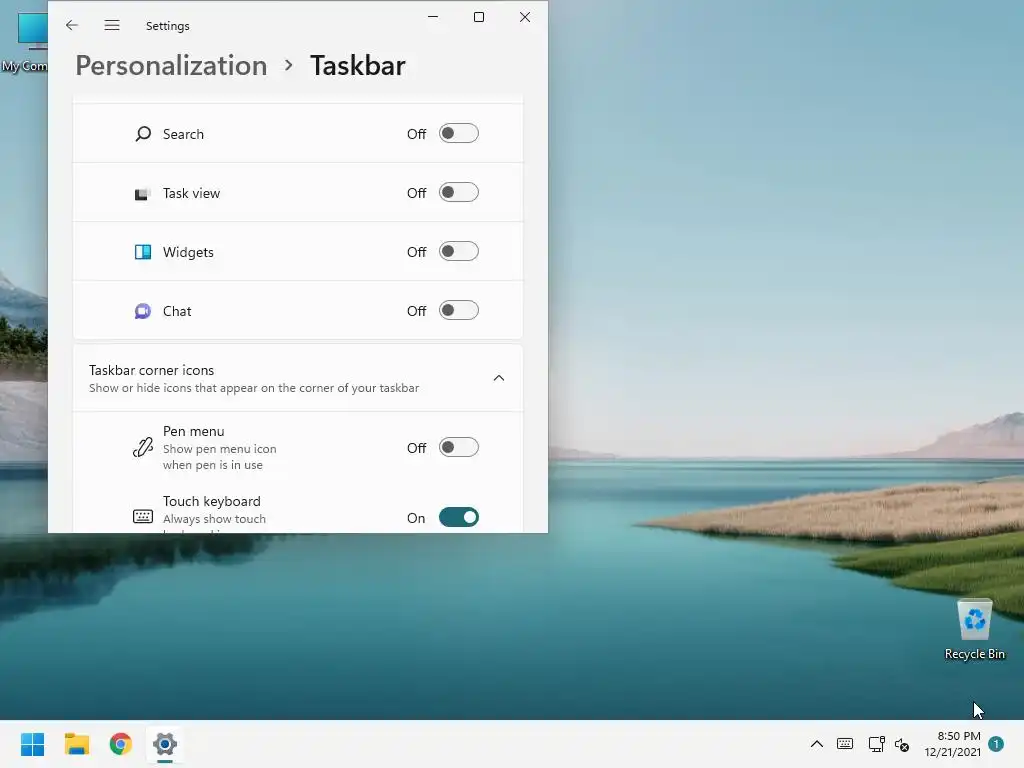Click the Pen menu label text
Image resolution: width=1024 pixels, height=768 pixels.
[193, 431]
